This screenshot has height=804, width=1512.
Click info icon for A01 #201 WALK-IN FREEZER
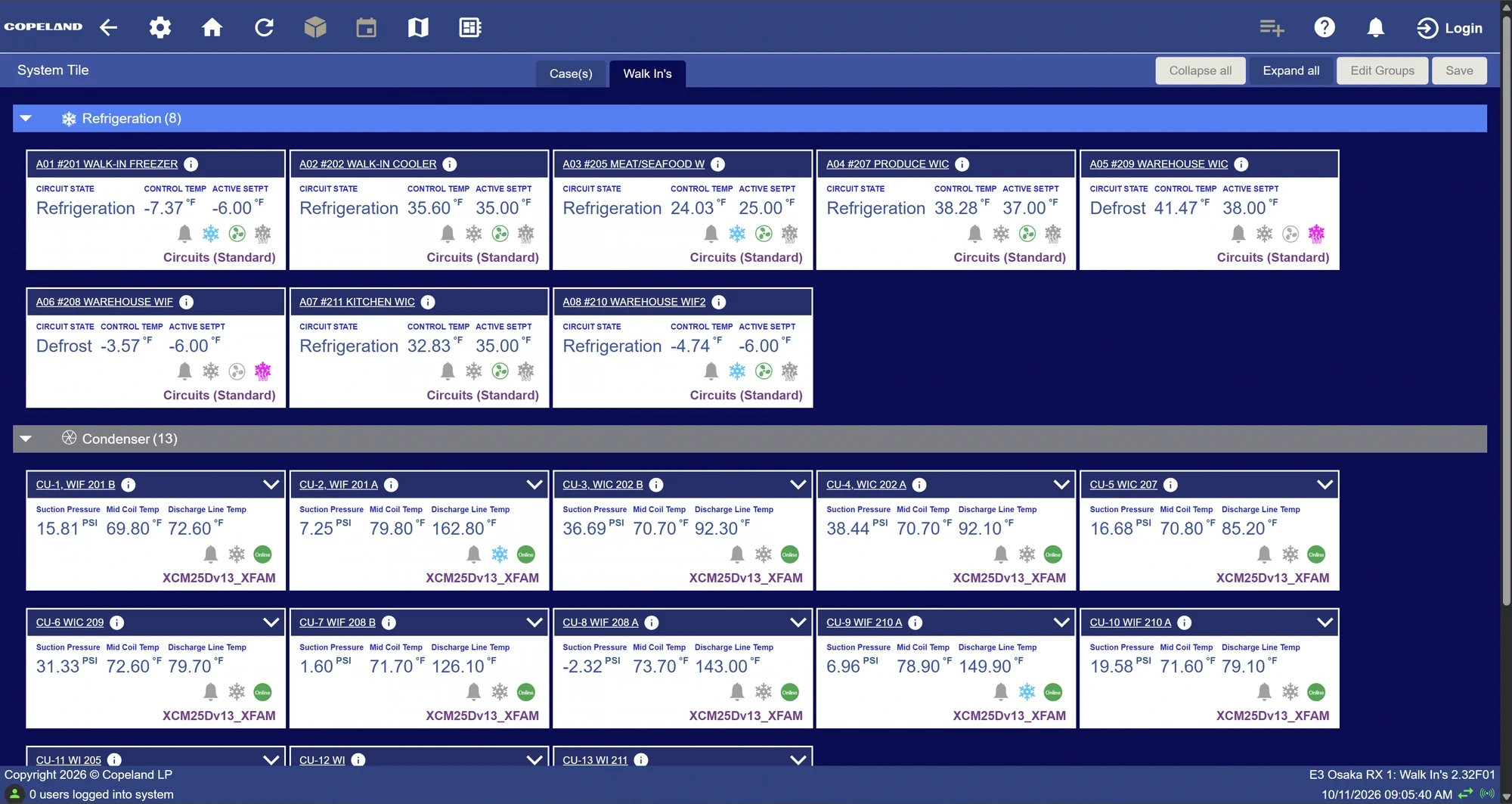pyautogui.click(x=191, y=164)
